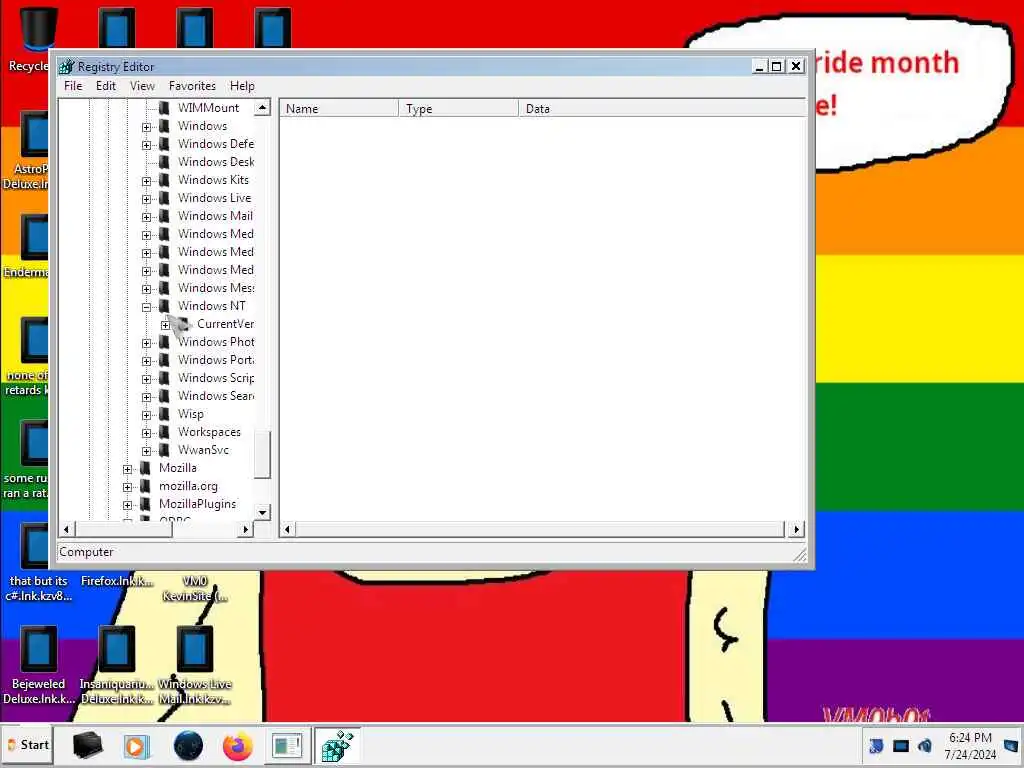The width and height of the screenshot is (1024, 768).
Task: Select the Workspaces key label
Action: 209,432
